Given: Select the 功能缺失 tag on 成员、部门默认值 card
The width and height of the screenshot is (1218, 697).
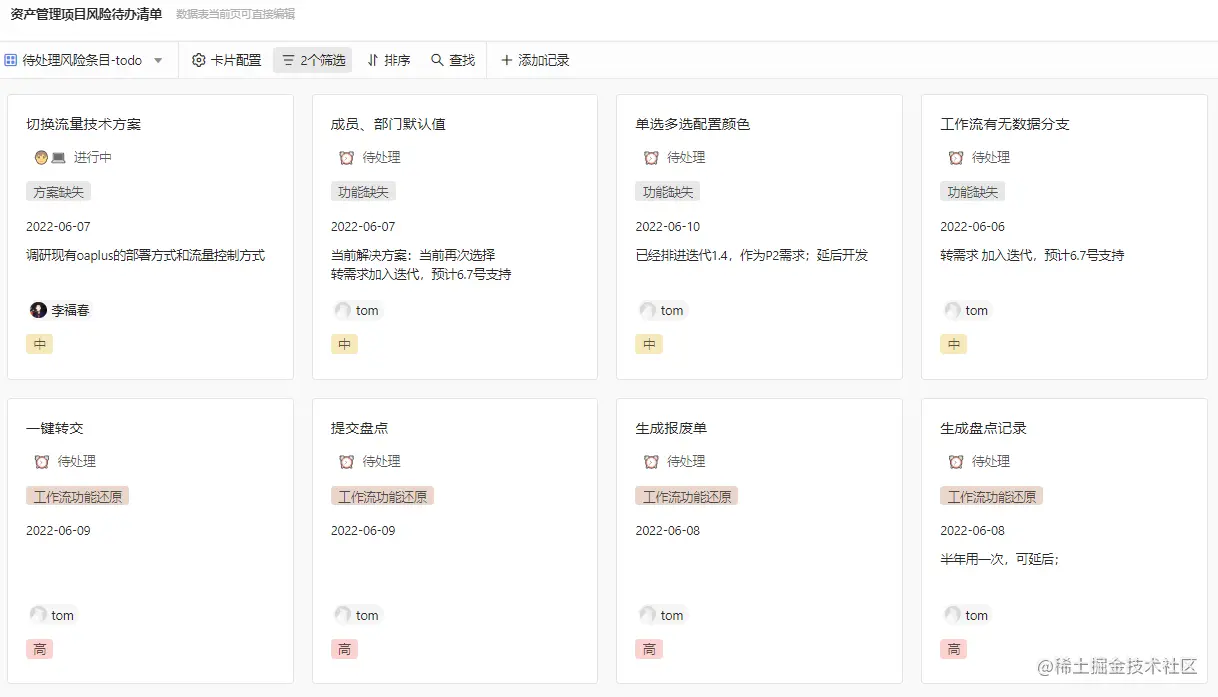Looking at the screenshot, I should pos(363,191).
